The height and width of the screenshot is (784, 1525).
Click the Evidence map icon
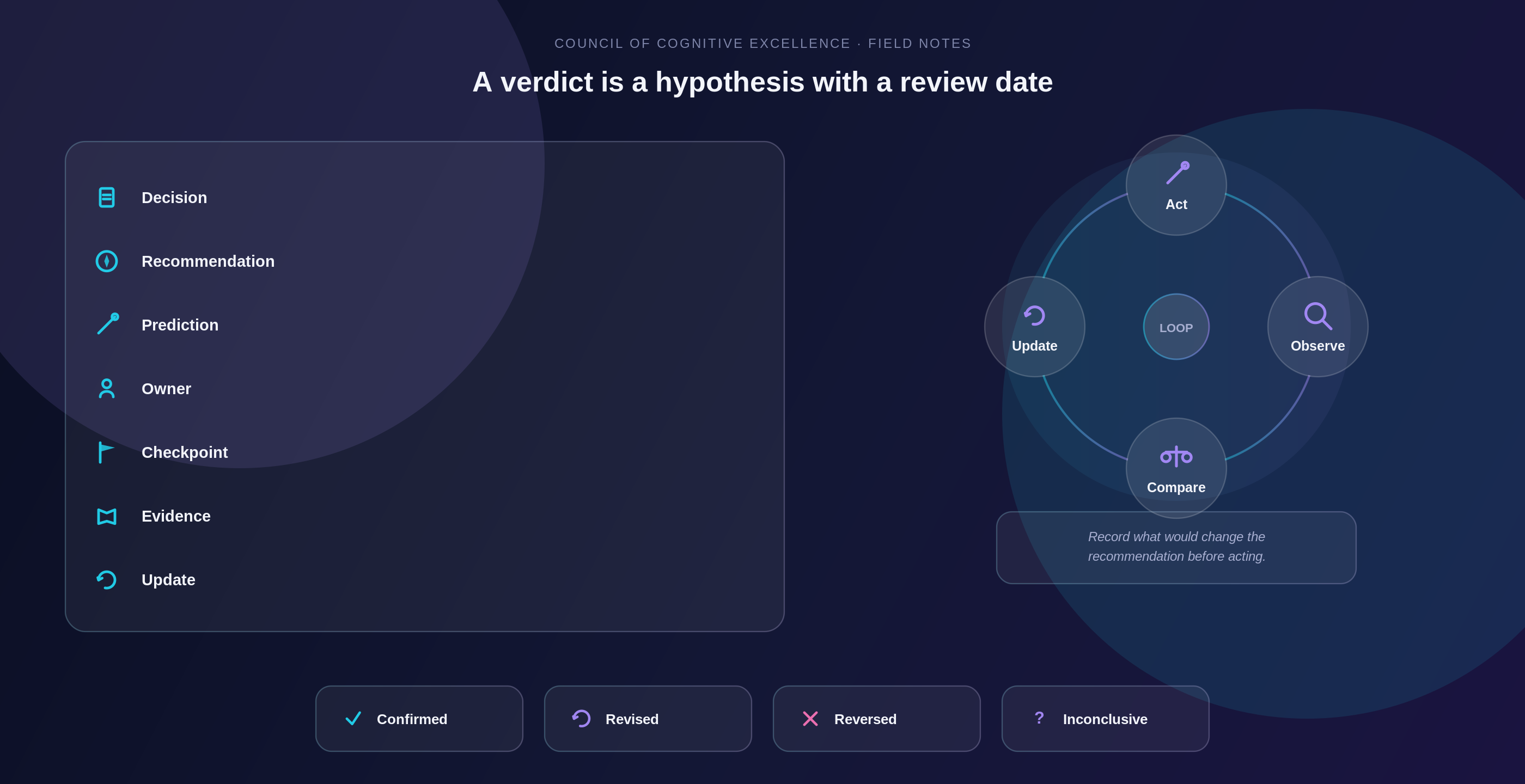107,517
